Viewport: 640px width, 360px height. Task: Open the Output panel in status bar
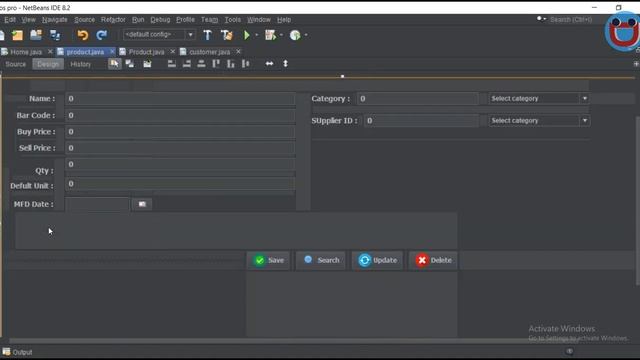coord(18,352)
